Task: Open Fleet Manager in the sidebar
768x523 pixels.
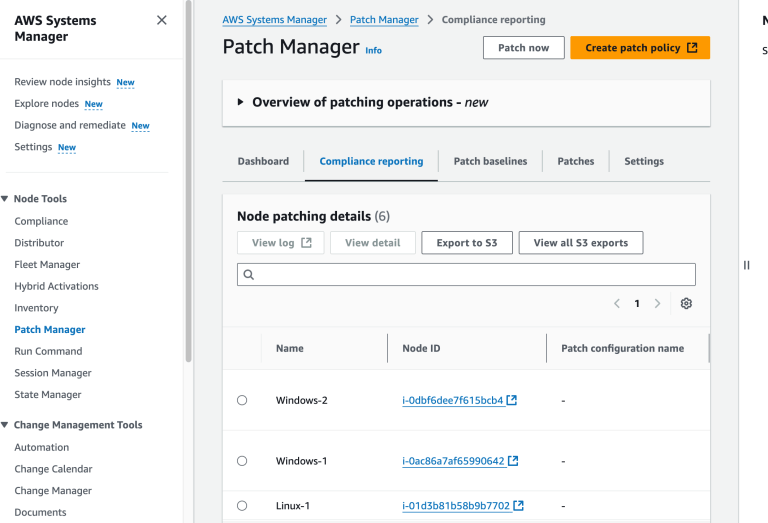Action: tap(47, 265)
